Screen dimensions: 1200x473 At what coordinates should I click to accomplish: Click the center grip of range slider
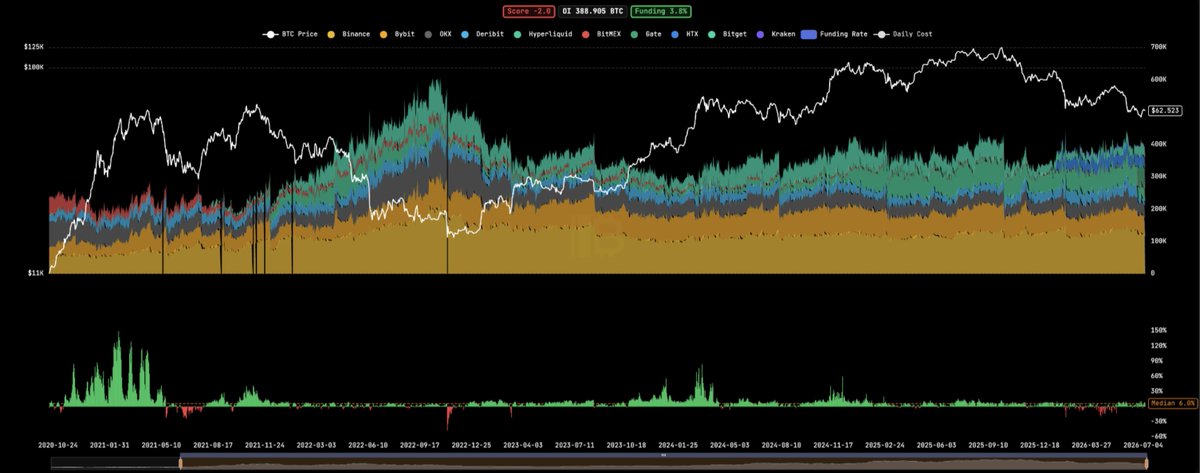tap(663, 456)
